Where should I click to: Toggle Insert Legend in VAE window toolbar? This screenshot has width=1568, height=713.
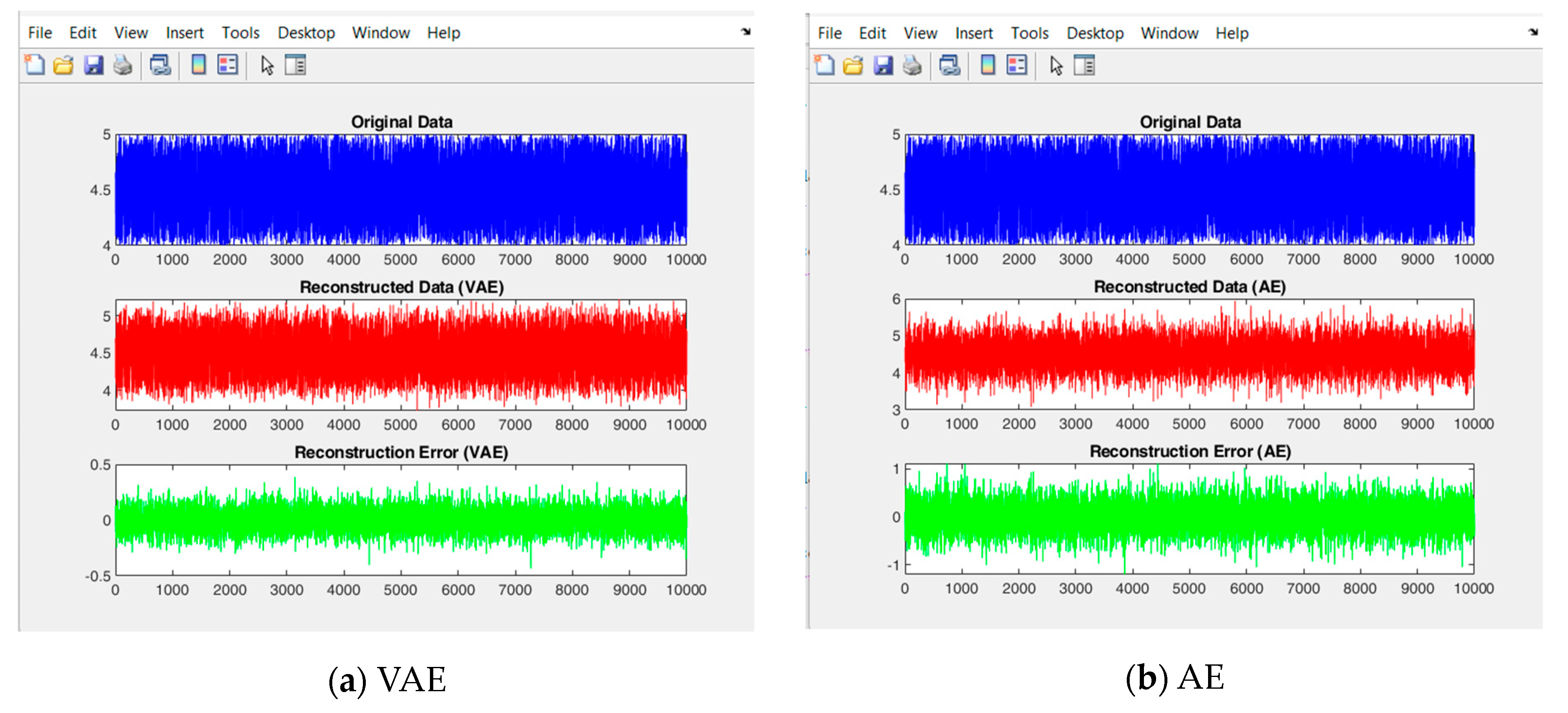228,65
